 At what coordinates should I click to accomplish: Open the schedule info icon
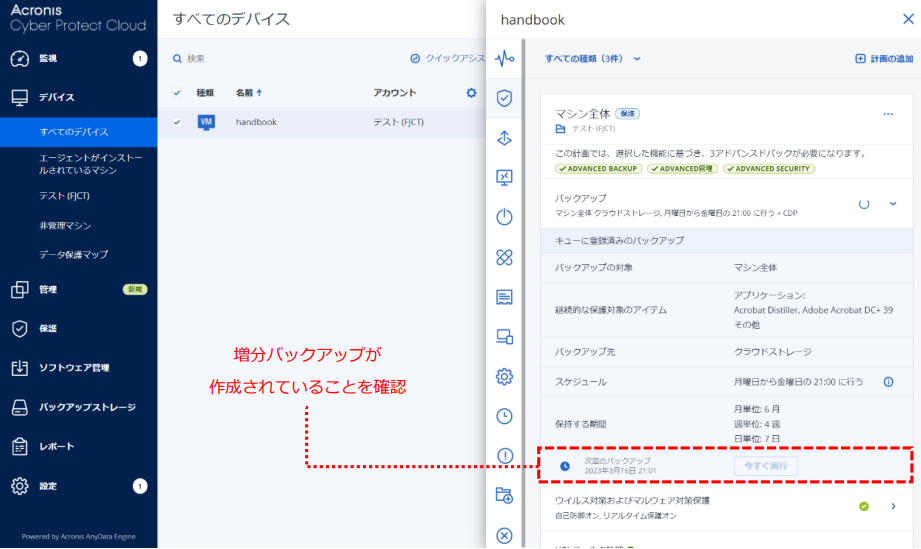[888, 382]
